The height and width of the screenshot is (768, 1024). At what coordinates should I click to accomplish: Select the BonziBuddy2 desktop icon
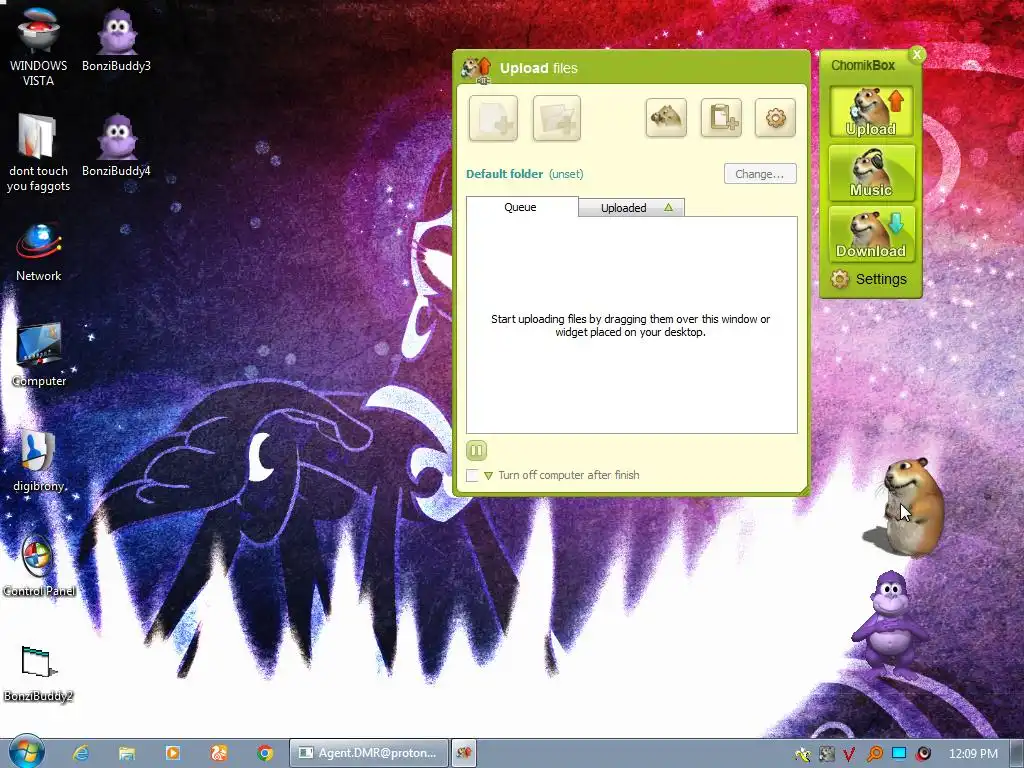click(39, 673)
